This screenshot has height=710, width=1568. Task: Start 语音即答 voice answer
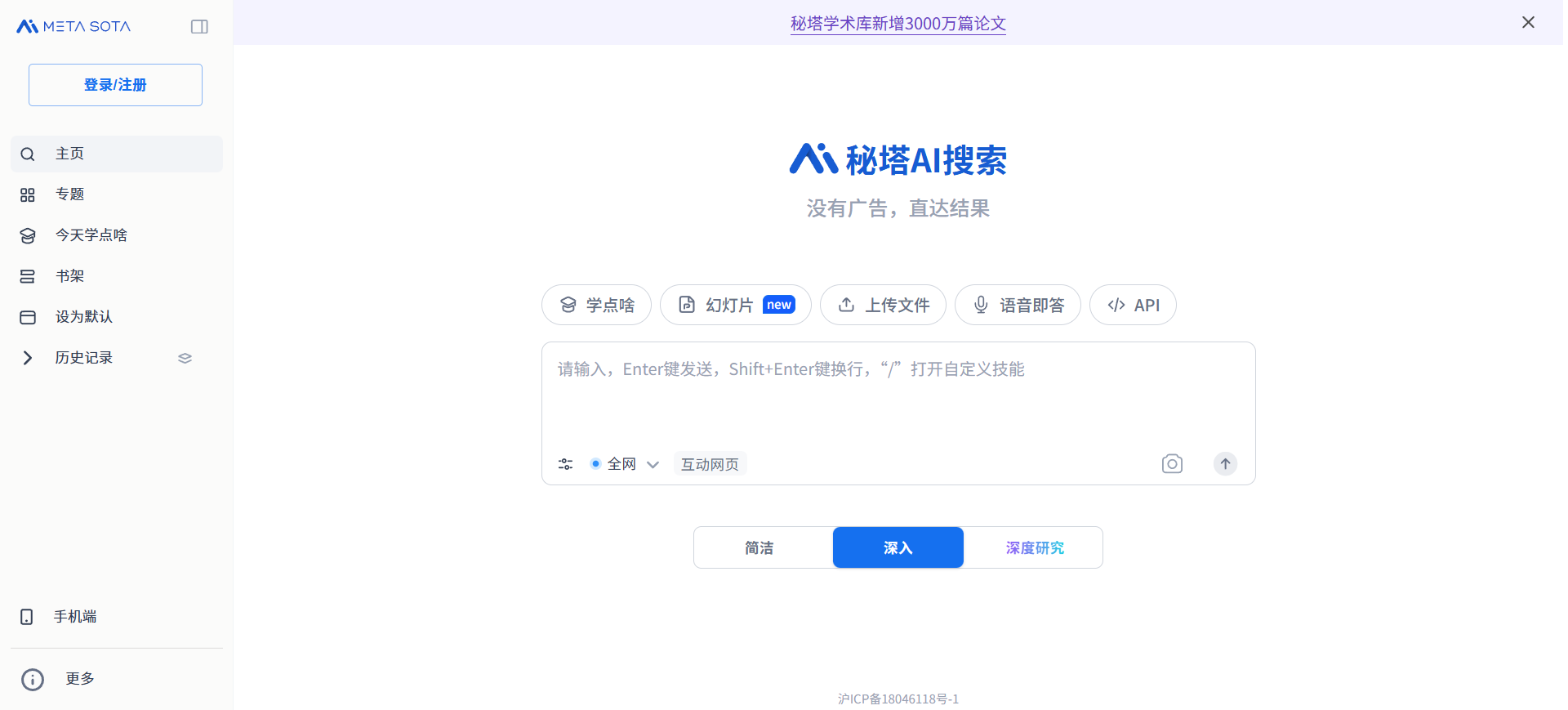[1018, 305]
